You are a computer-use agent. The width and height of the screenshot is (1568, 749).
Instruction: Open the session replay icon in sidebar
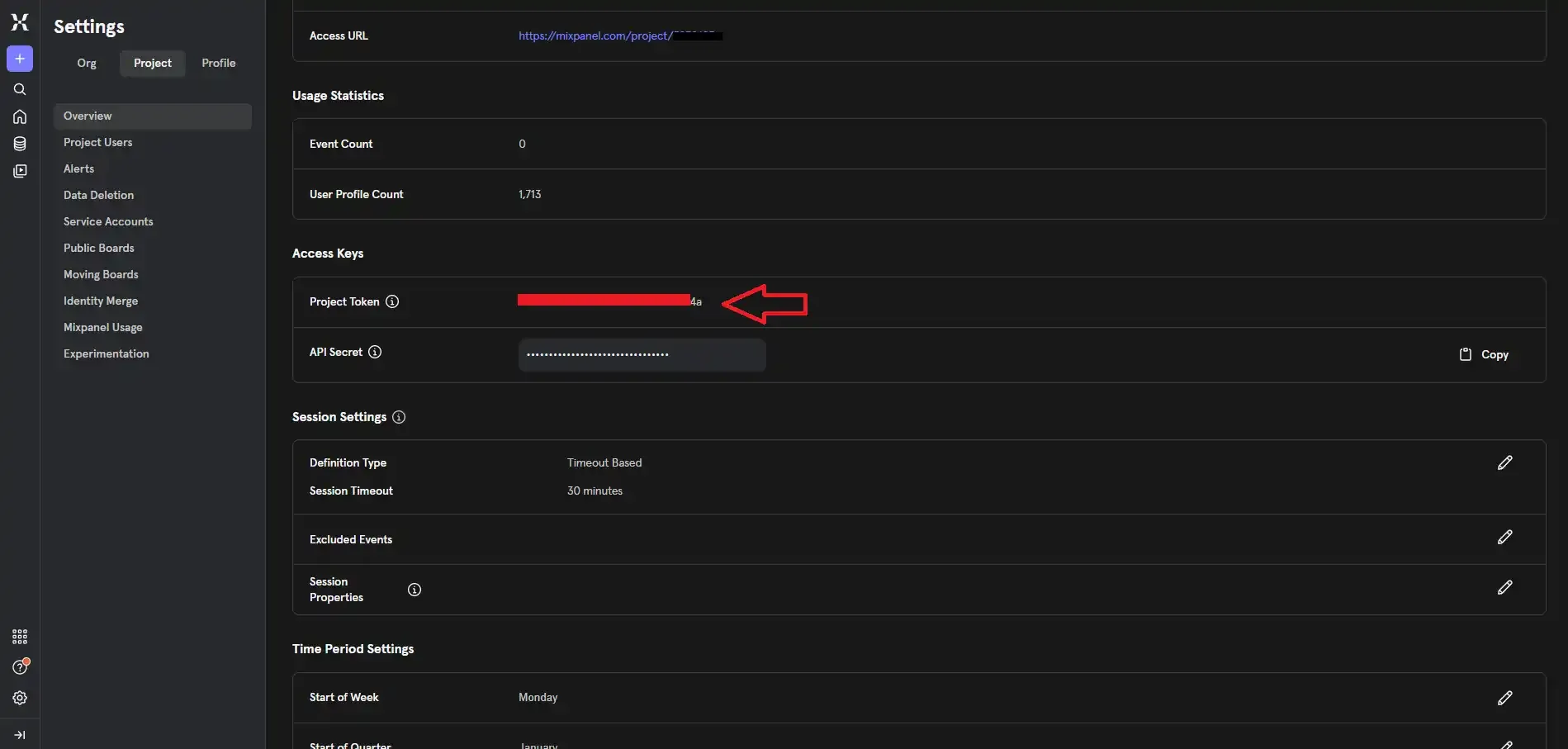click(x=20, y=171)
